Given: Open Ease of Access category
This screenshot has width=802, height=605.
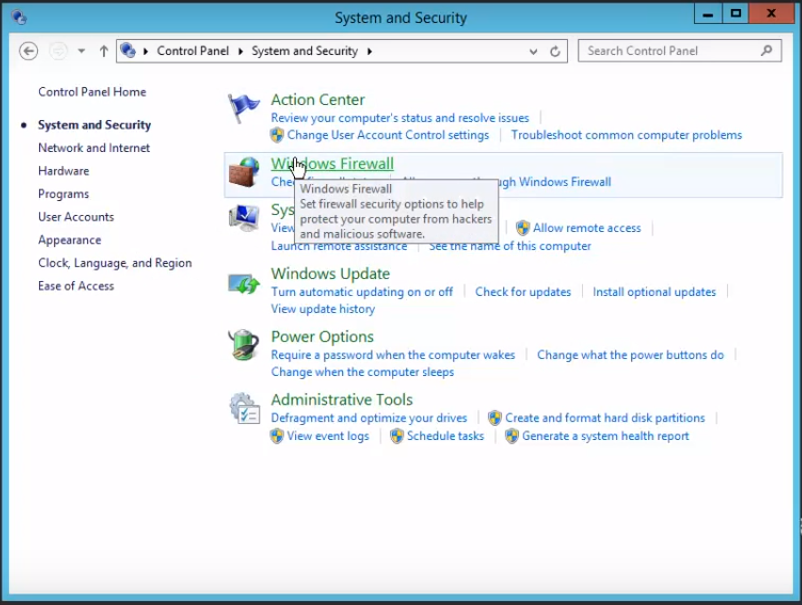Looking at the screenshot, I should click(76, 286).
